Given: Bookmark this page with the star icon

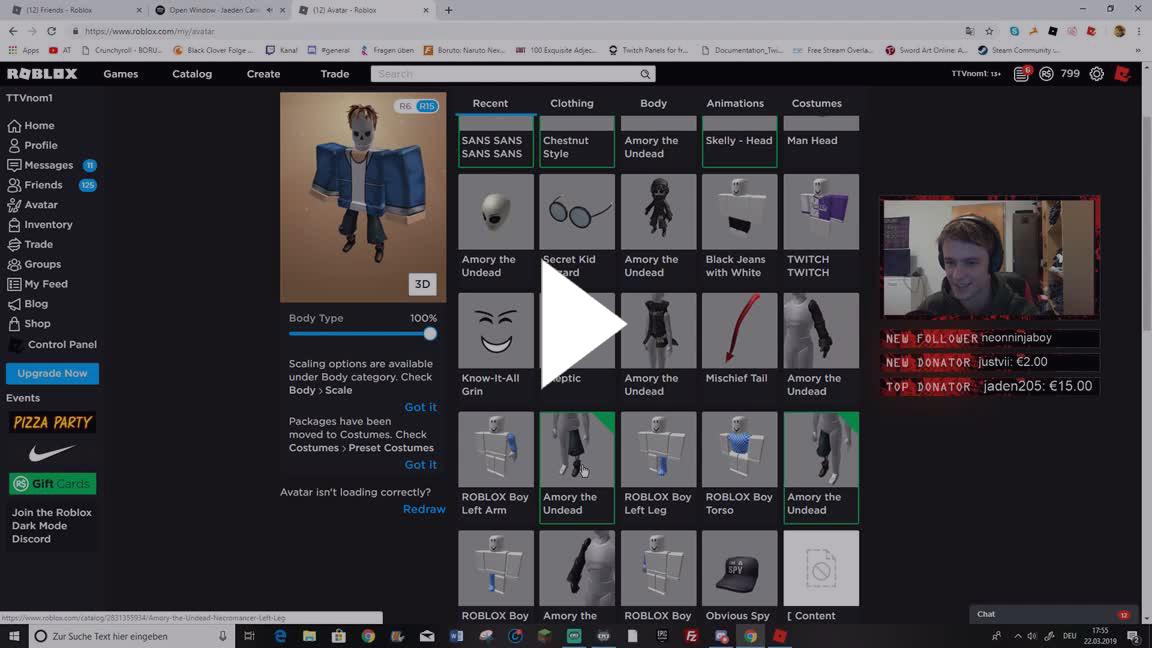Looking at the screenshot, I should (989, 32).
